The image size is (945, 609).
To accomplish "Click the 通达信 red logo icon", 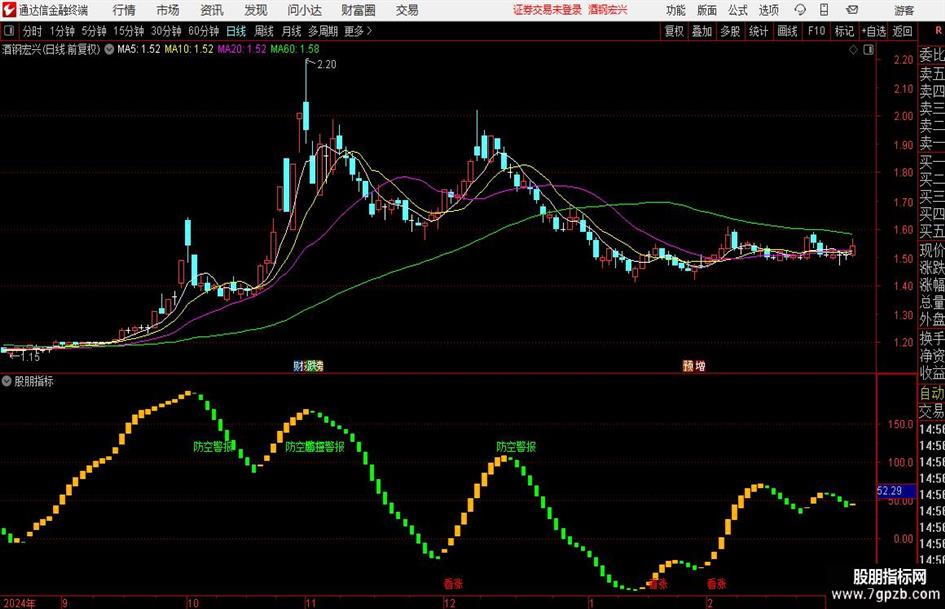I will point(9,10).
